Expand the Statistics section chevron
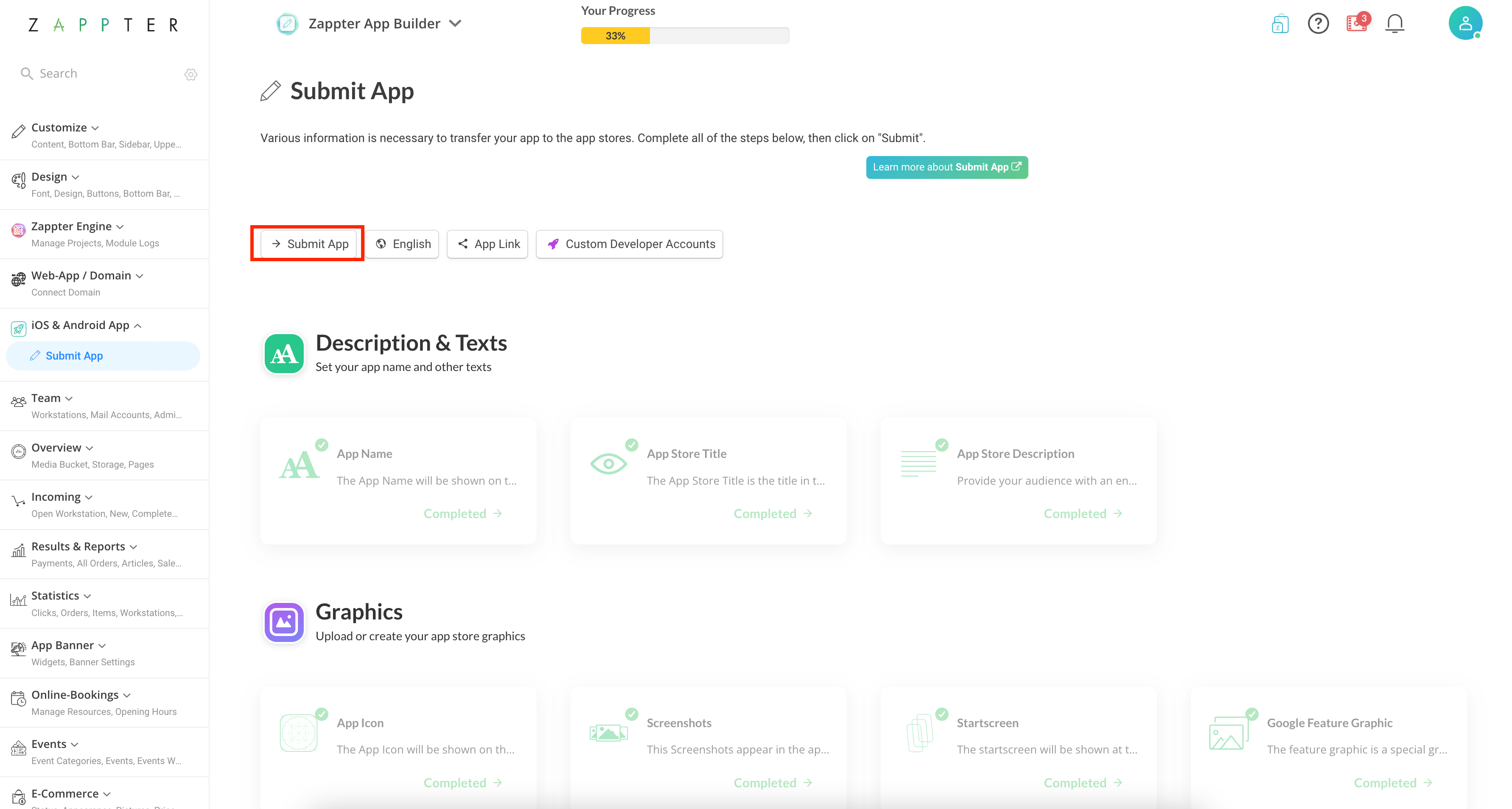The height and width of the screenshot is (809, 1512). 87,596
